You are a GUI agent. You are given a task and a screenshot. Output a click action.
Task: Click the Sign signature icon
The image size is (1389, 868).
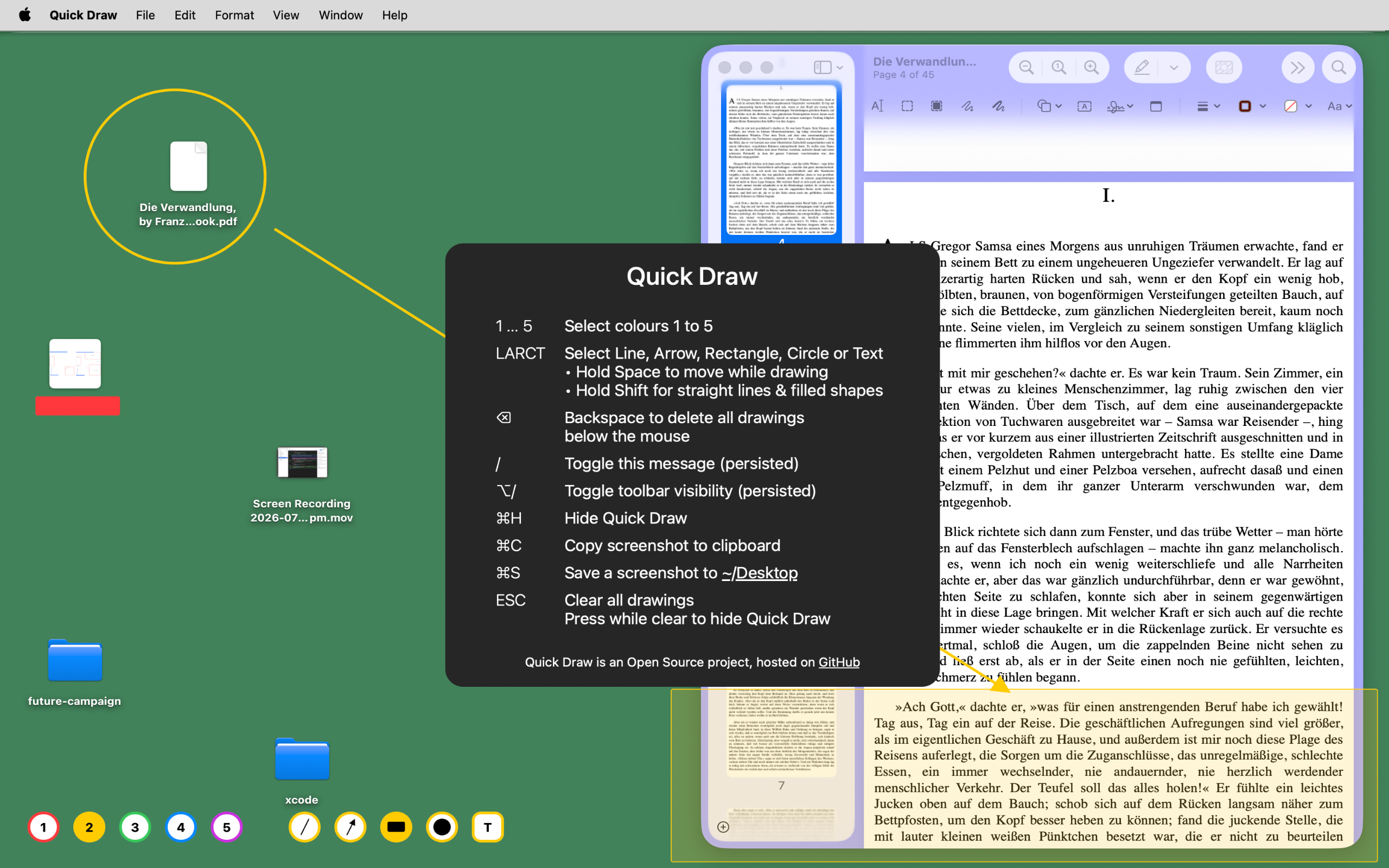tap(1115, 106)
